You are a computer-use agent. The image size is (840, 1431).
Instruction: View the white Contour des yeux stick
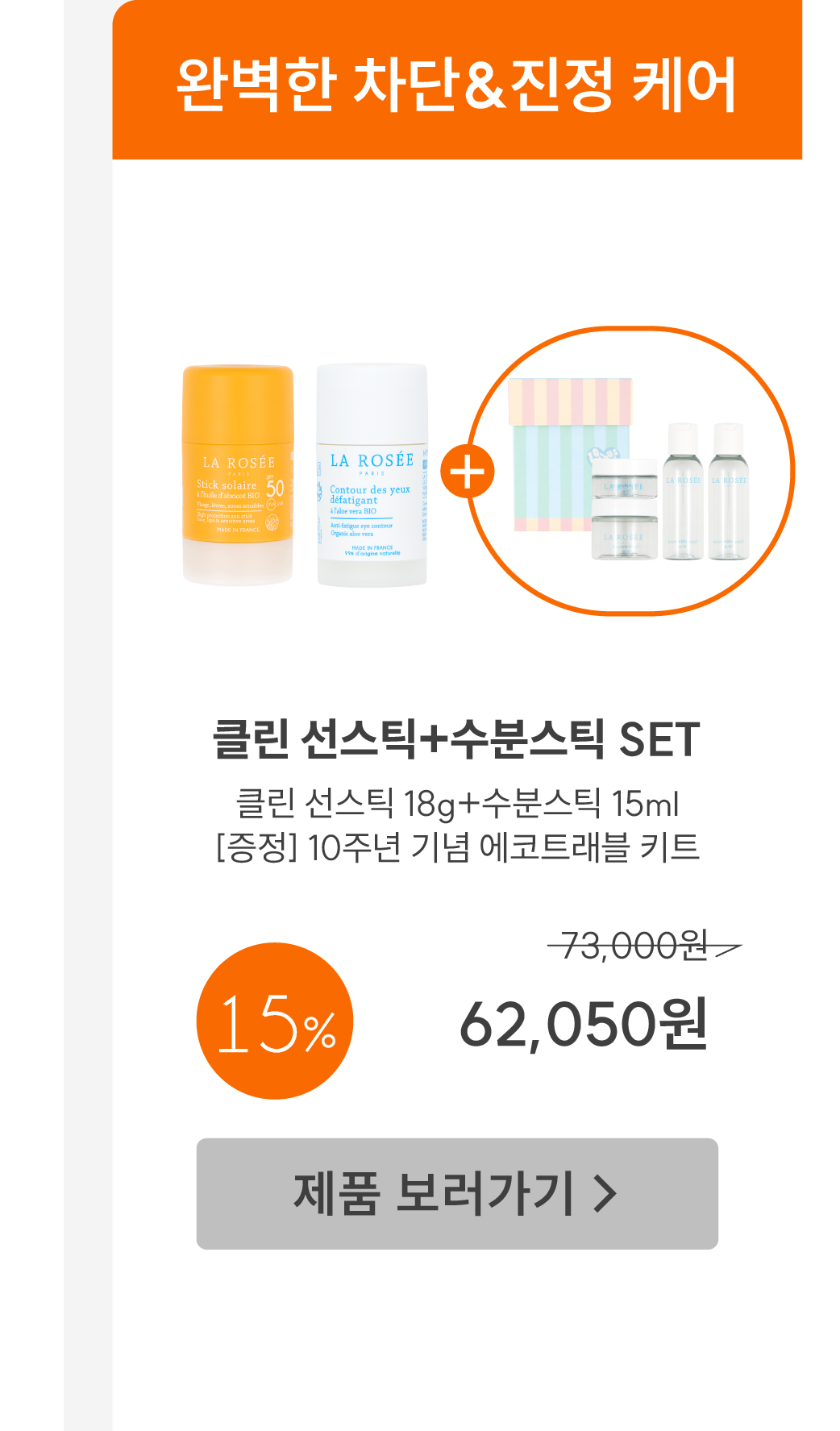point(372,476)
